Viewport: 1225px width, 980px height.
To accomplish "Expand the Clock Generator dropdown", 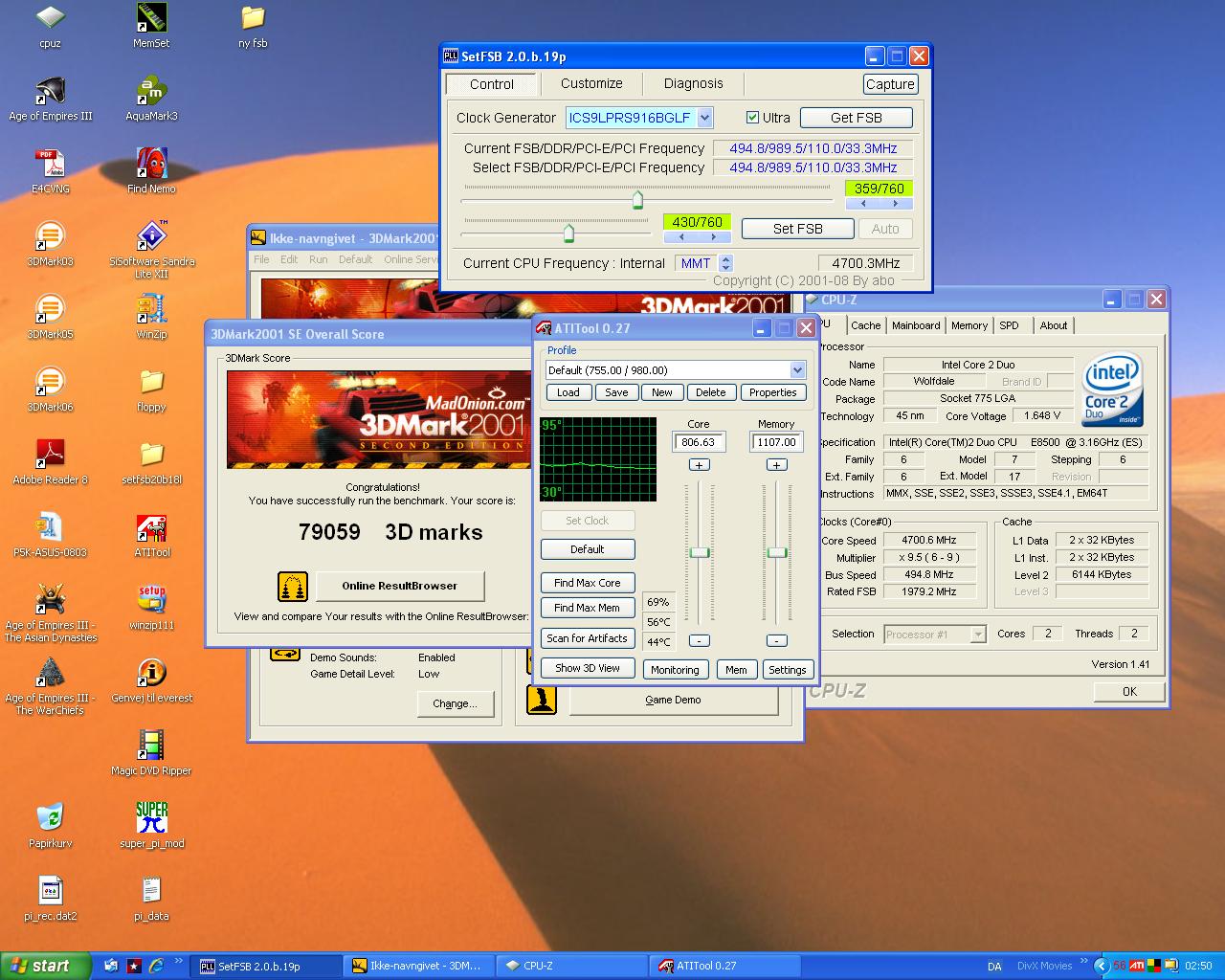I will 705,118.
